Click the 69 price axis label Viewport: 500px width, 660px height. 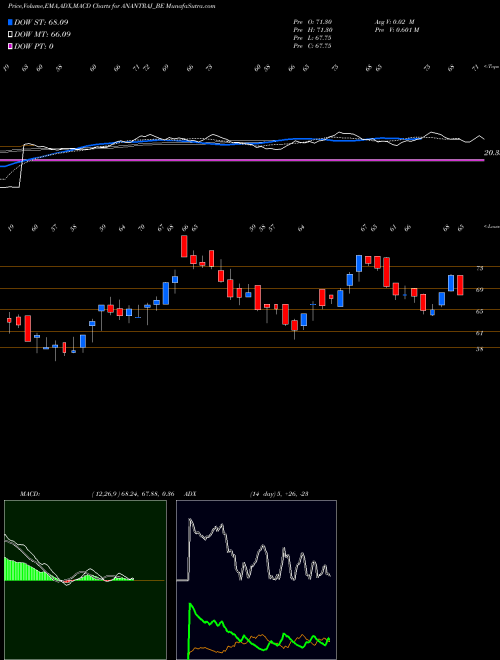coord(479,290)
